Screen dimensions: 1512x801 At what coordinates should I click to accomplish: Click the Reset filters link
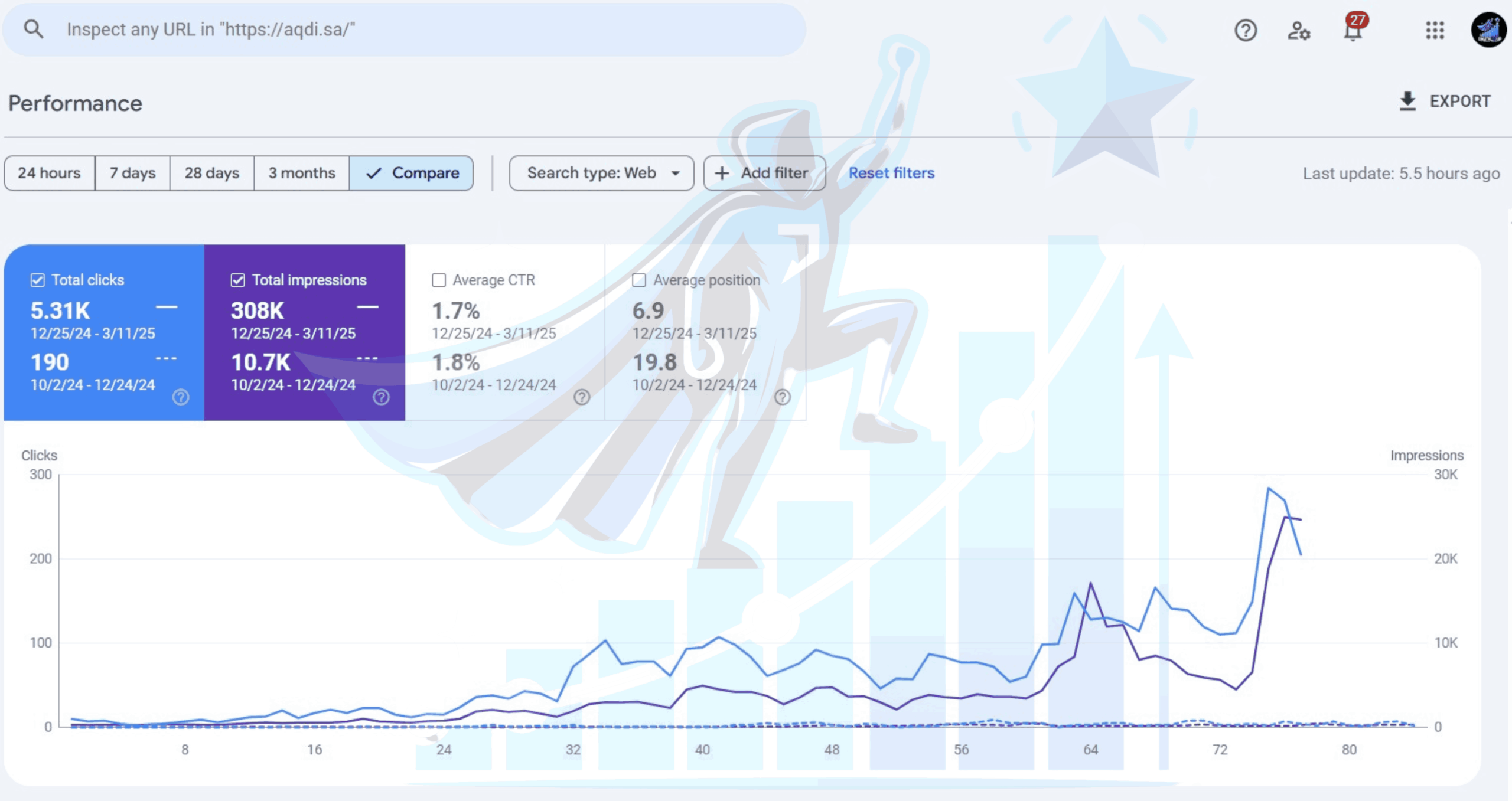click(x=891, y=173)
